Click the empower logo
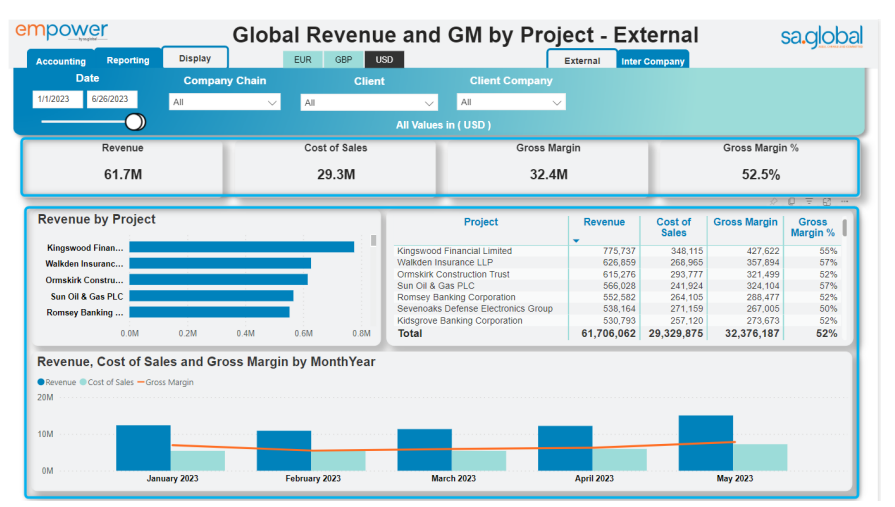 pyautogui.click(x=61, y=31)
